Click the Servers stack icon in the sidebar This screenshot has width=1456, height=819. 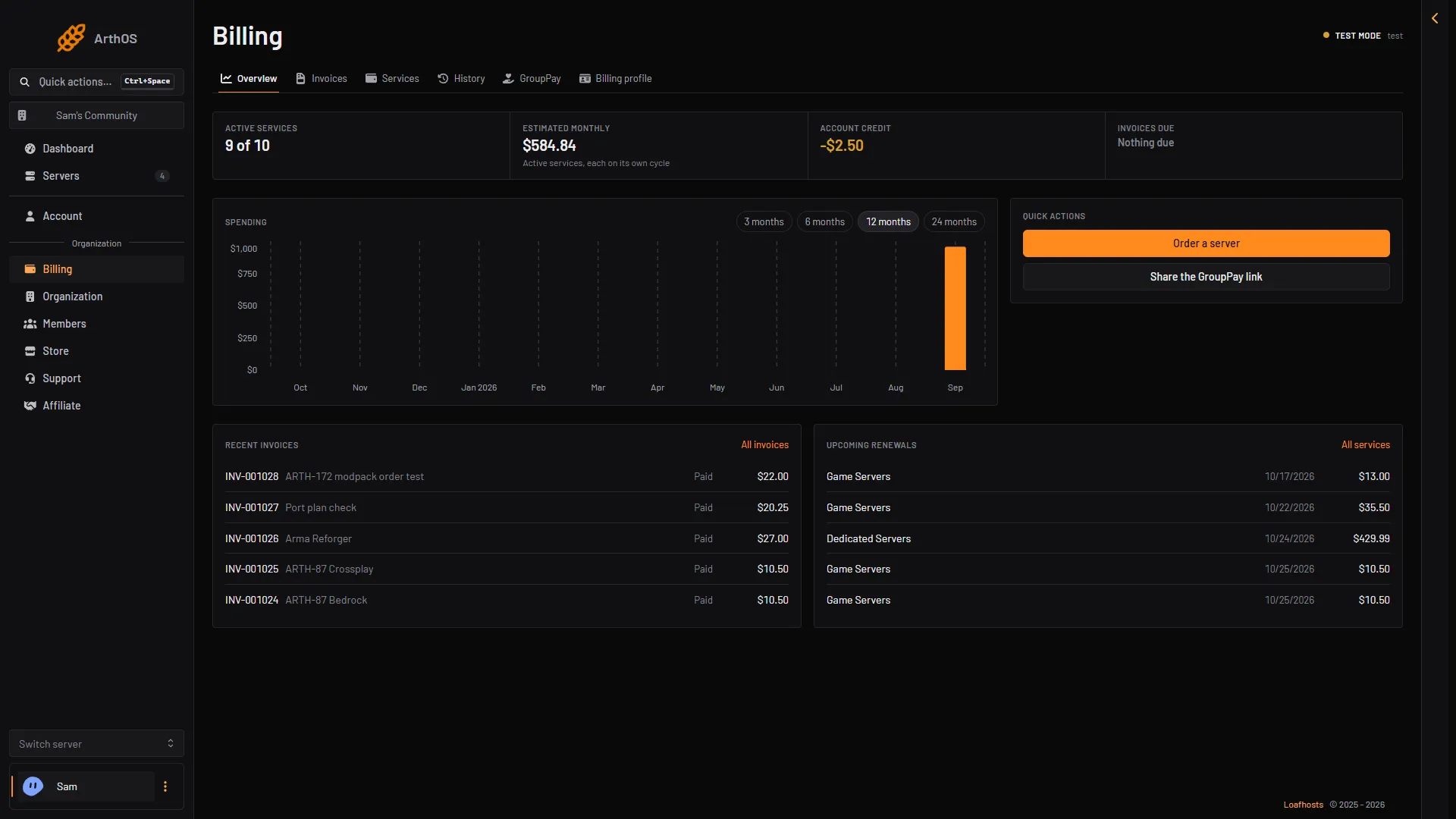[x=30, y=176]
